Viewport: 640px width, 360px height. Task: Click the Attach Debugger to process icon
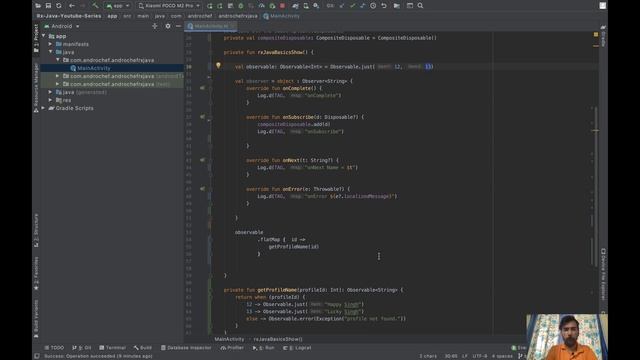click(x=272, y=6)
